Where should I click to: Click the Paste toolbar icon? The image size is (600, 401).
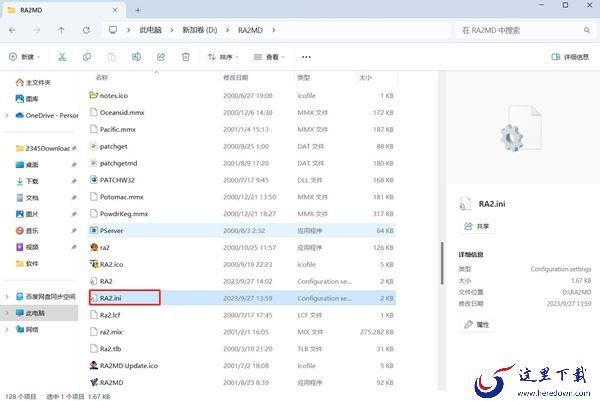click(x=112, y=57)
